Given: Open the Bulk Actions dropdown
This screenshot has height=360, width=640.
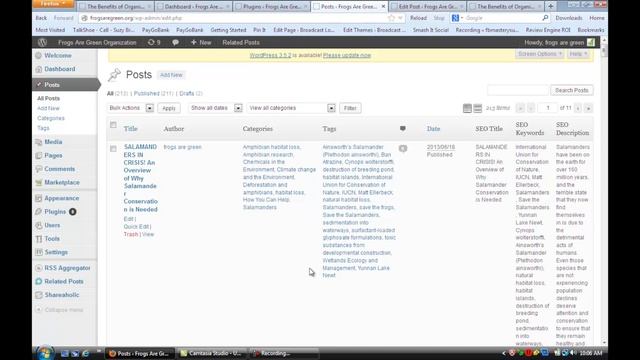Looking at the screenshot, I should pyautogui.click(x=131, y=108).
